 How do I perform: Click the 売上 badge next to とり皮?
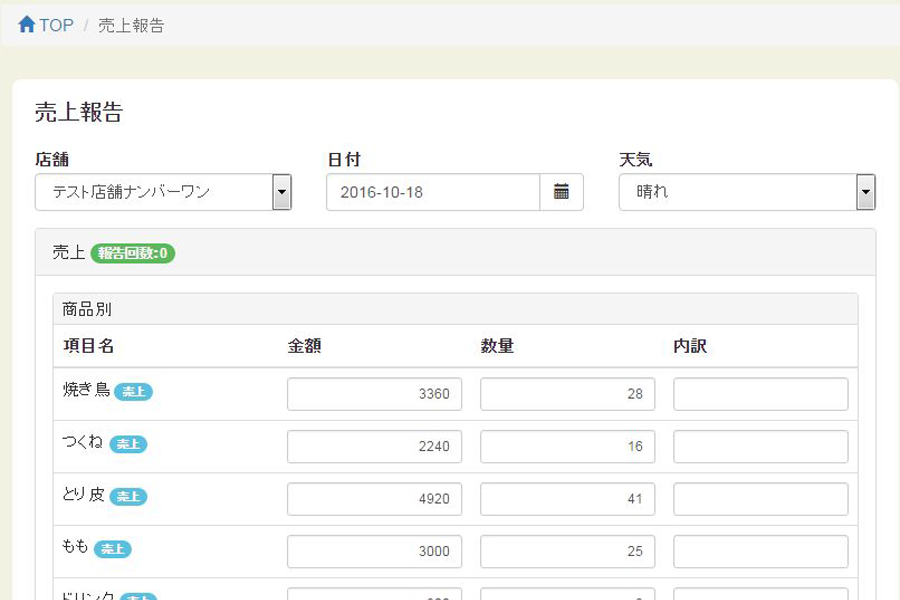pos(128,497)
